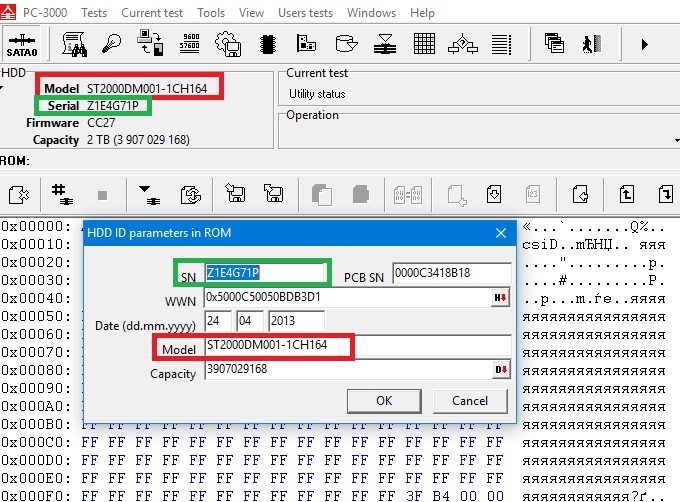
Task: Click the document with down arrow icon
Action: click(x=494, y=194)
